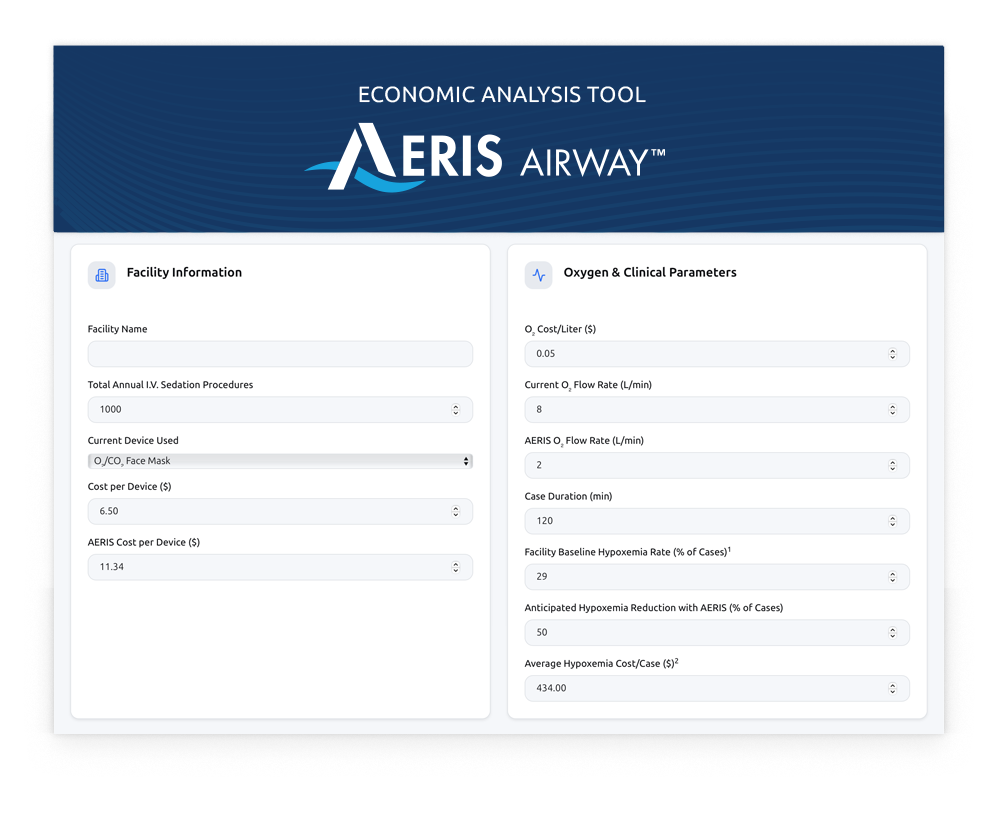
Task: Click the Current Device Used dropdown arrows
Action: tap(465, 461)
